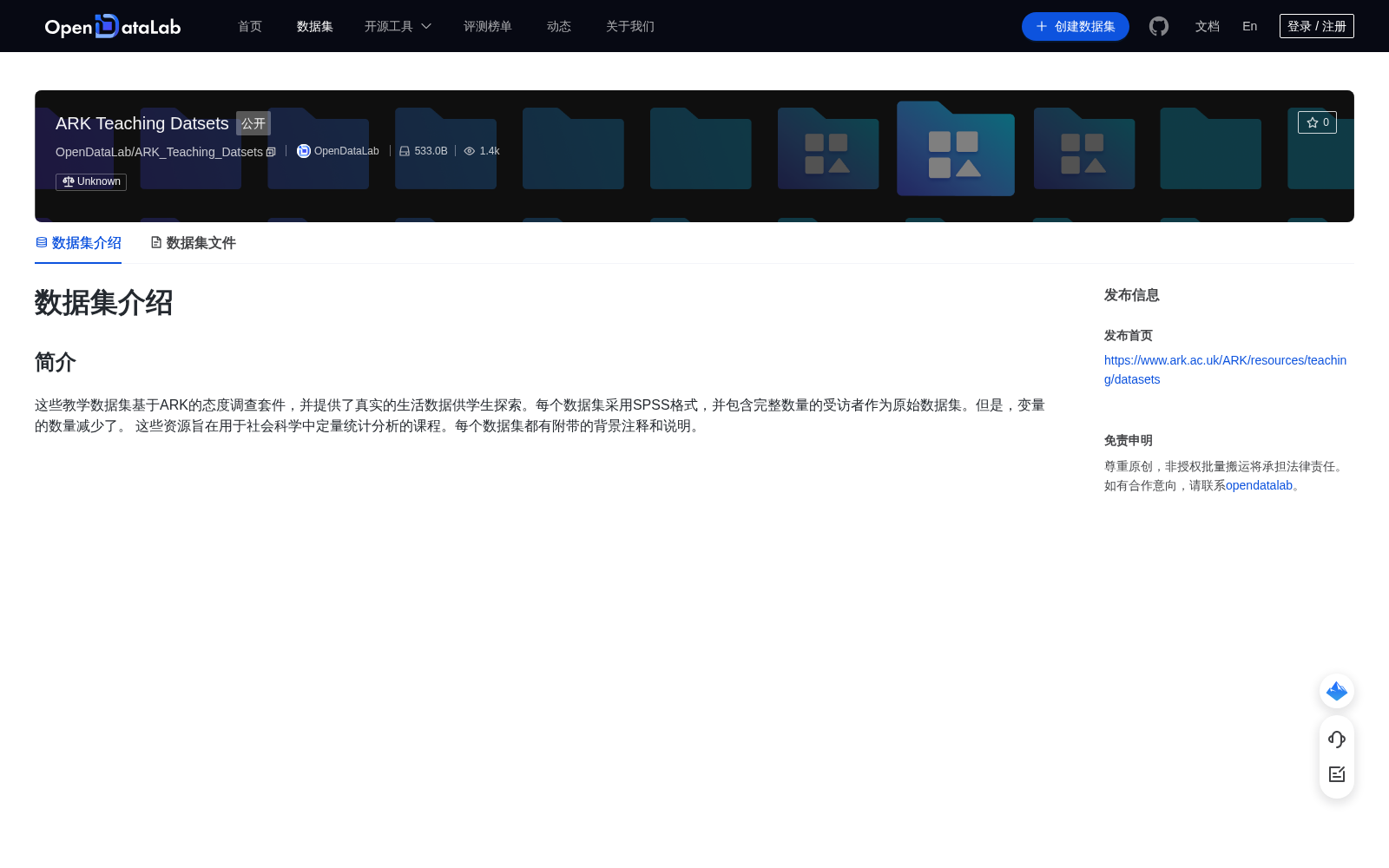Click the 发布信息 heading
The width and height of the screenshot is (1389, 868).
click(x=1132, y=295)
